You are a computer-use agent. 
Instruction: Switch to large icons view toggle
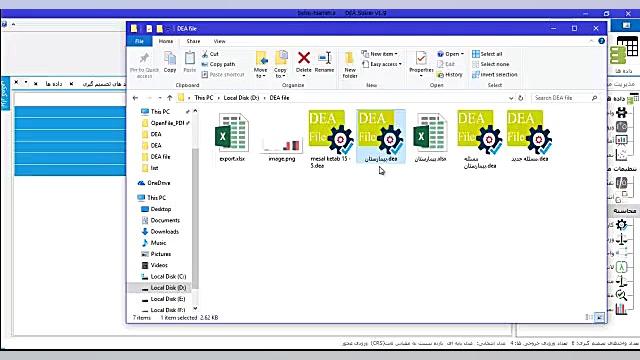coord(599,317)
